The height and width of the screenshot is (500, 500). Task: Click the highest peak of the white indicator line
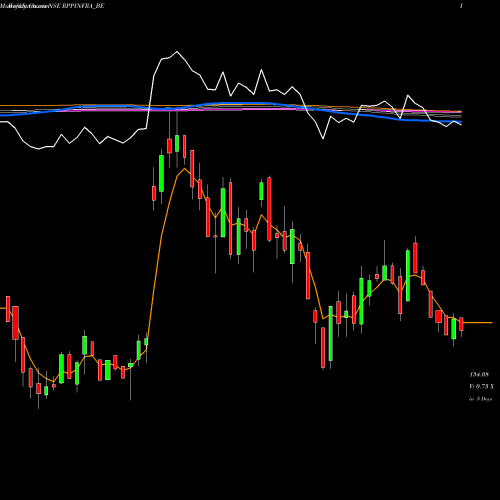[177, 52]
